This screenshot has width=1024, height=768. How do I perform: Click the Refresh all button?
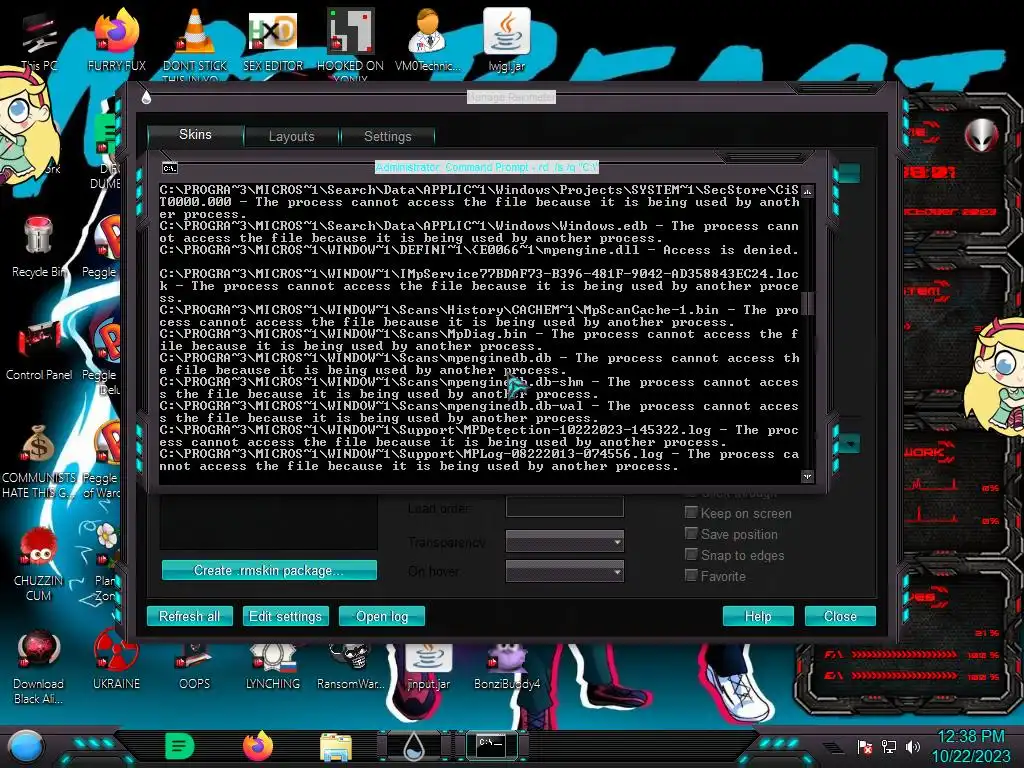[x=189, y=616]
